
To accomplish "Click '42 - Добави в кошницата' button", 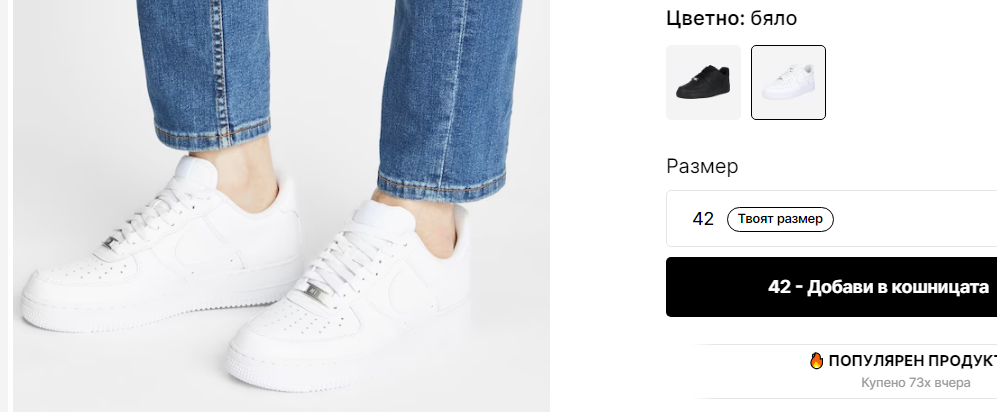I will (x=832, y=287).
